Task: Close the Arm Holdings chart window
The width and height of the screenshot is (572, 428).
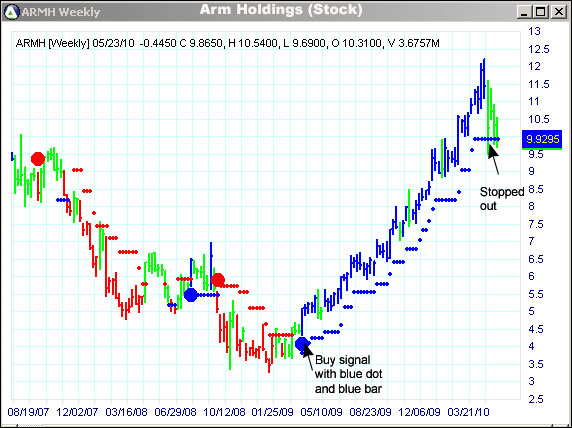Action: click(x=558, y=12)
